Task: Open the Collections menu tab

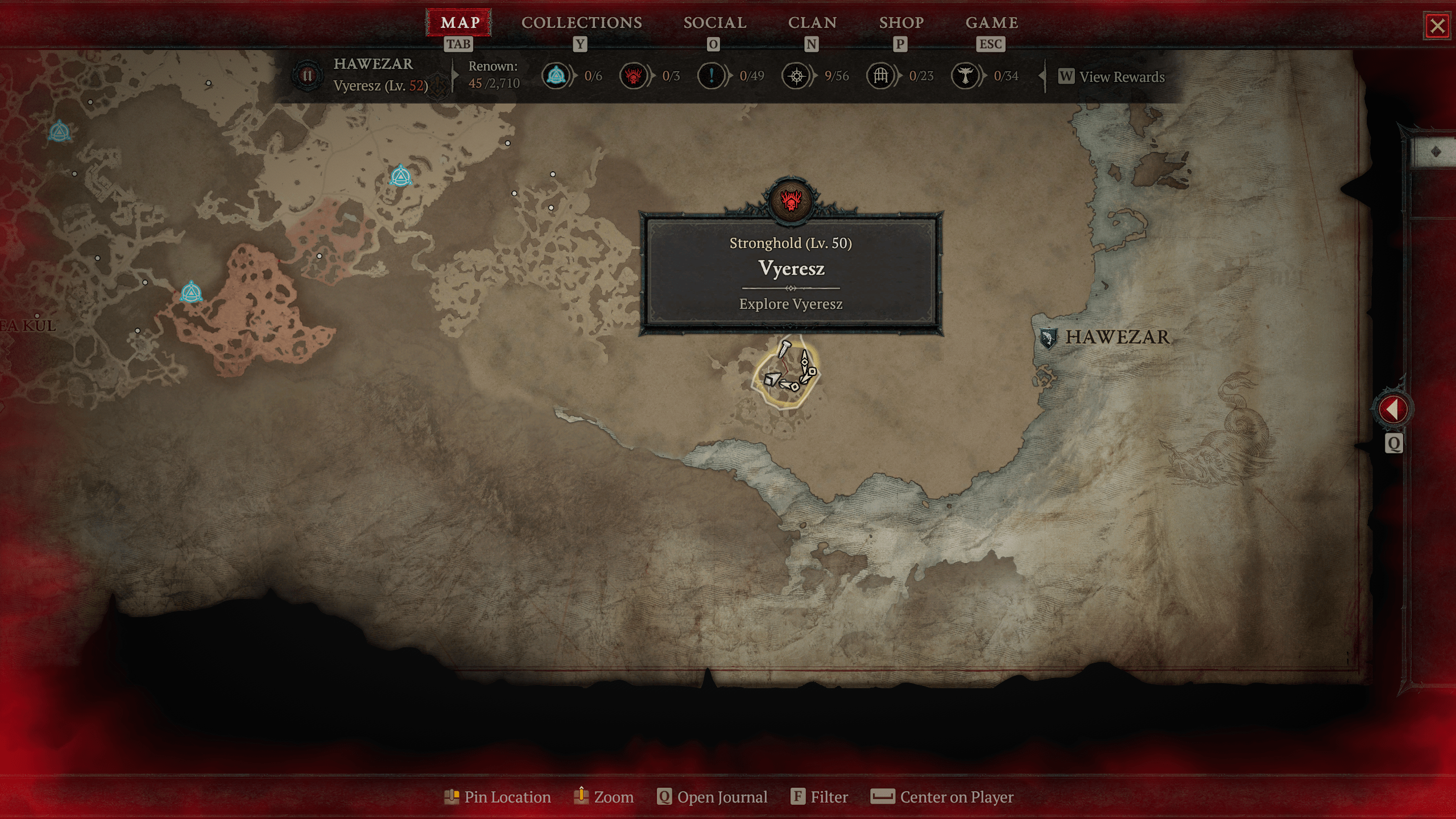Action: 580,22
